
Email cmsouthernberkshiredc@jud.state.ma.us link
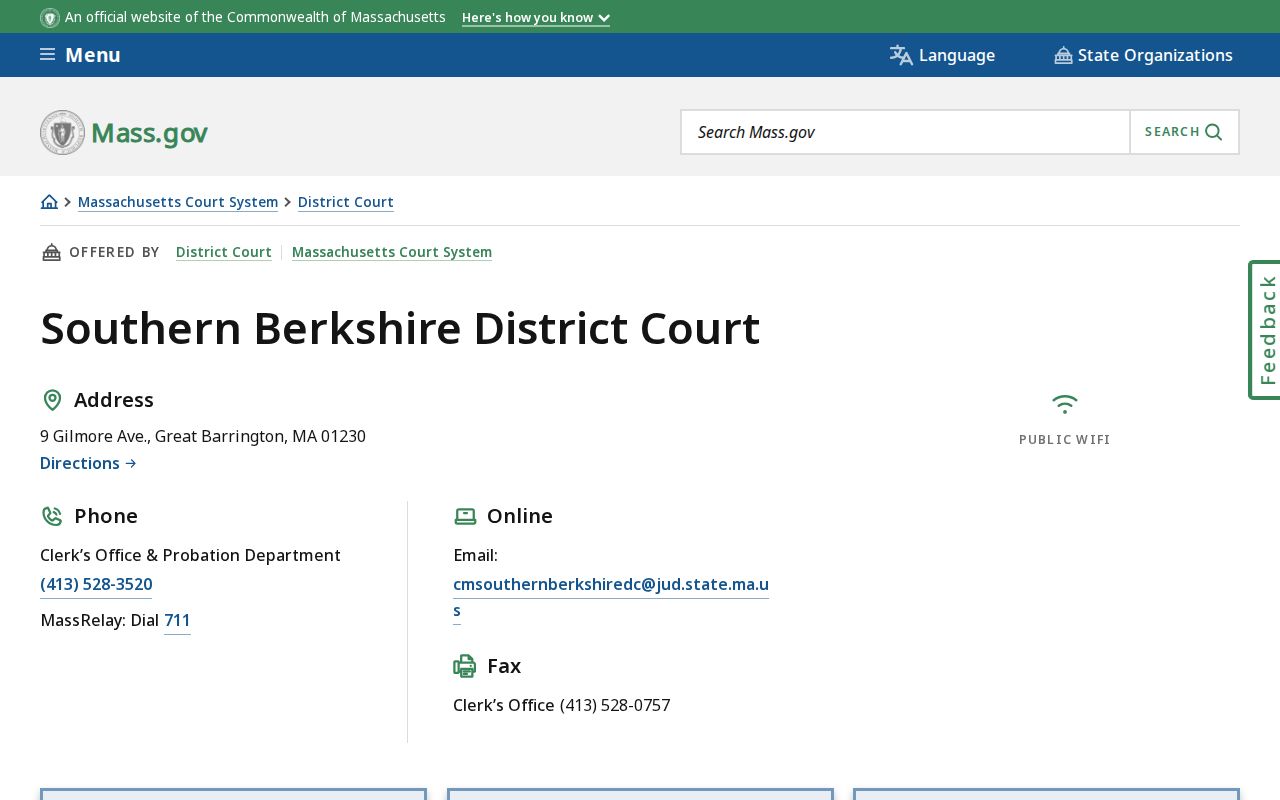click(x=611, y=597)
